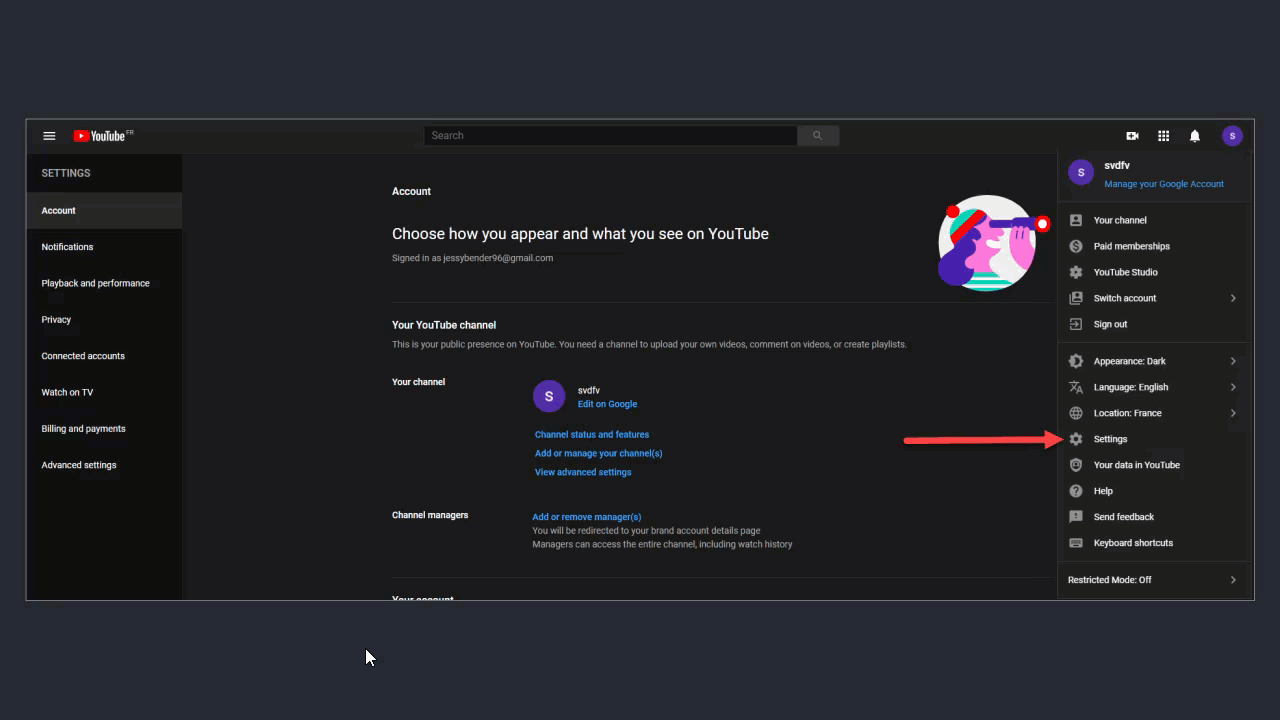Click Add or remove manager(s) link

tap(587, 517)
